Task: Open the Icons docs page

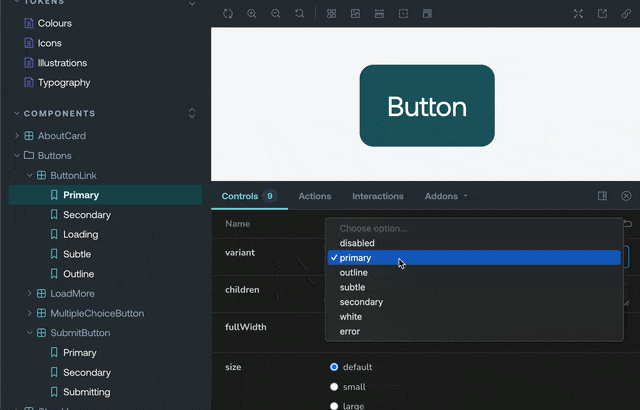Action: [49, 43]
